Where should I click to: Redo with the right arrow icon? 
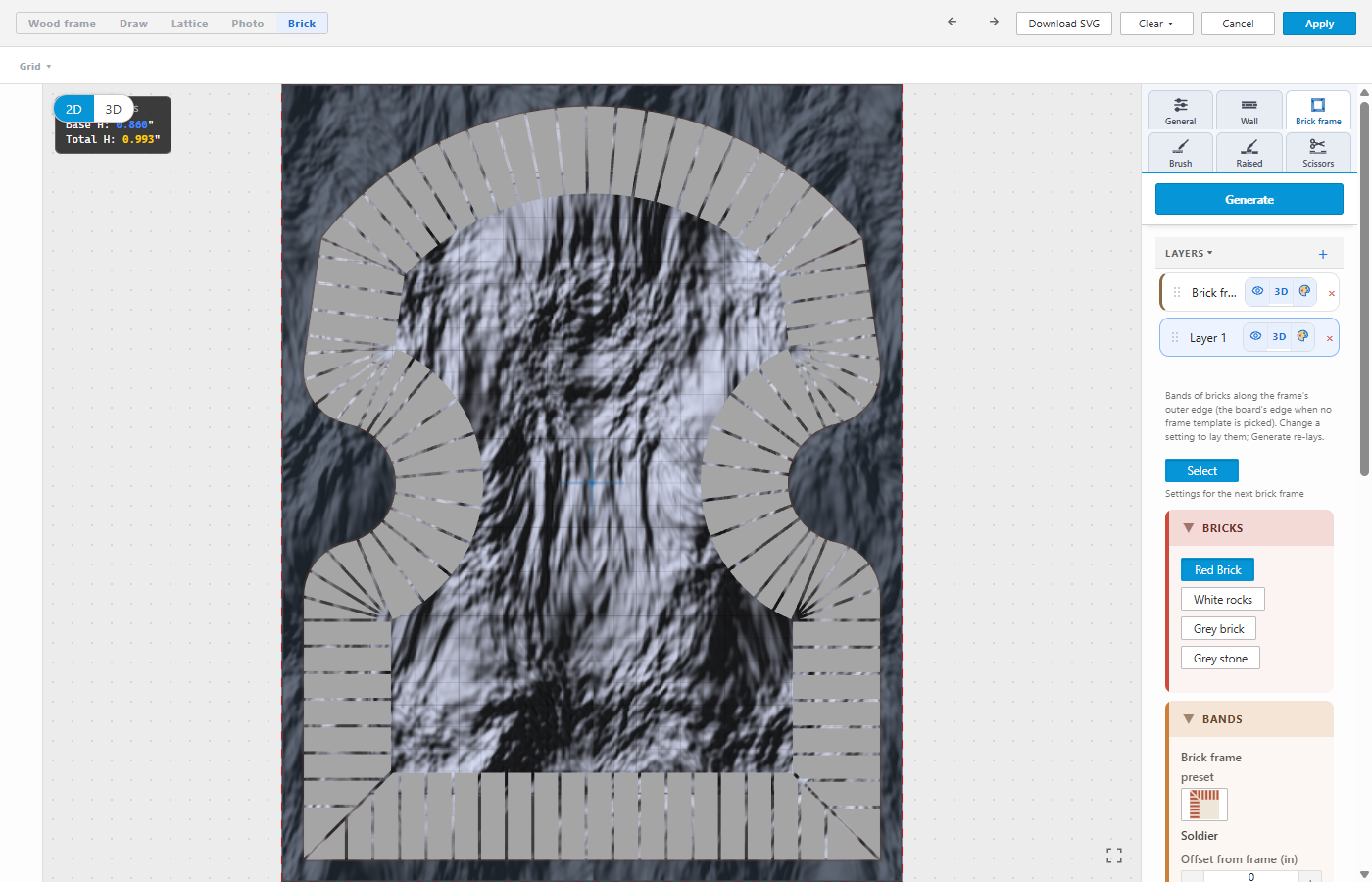click(994, 22)
